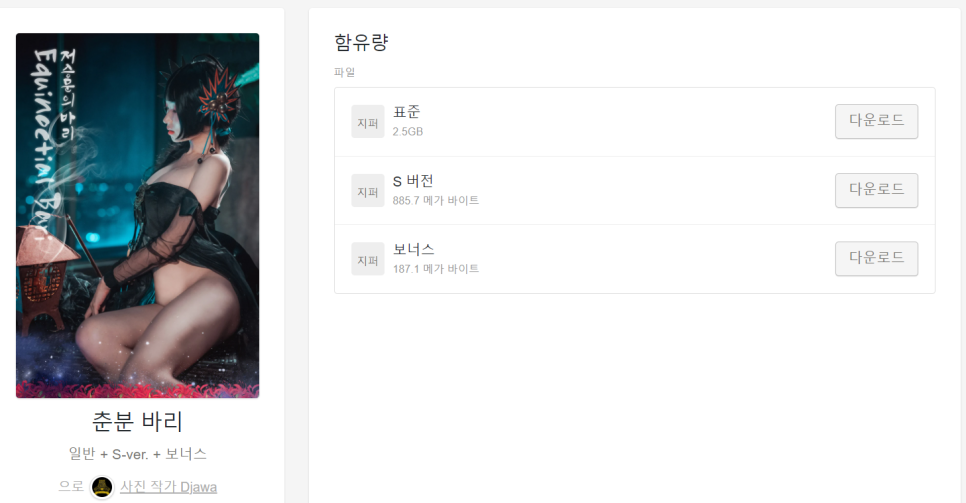Click the 춘분 바리 product title

tap(137, 422)
